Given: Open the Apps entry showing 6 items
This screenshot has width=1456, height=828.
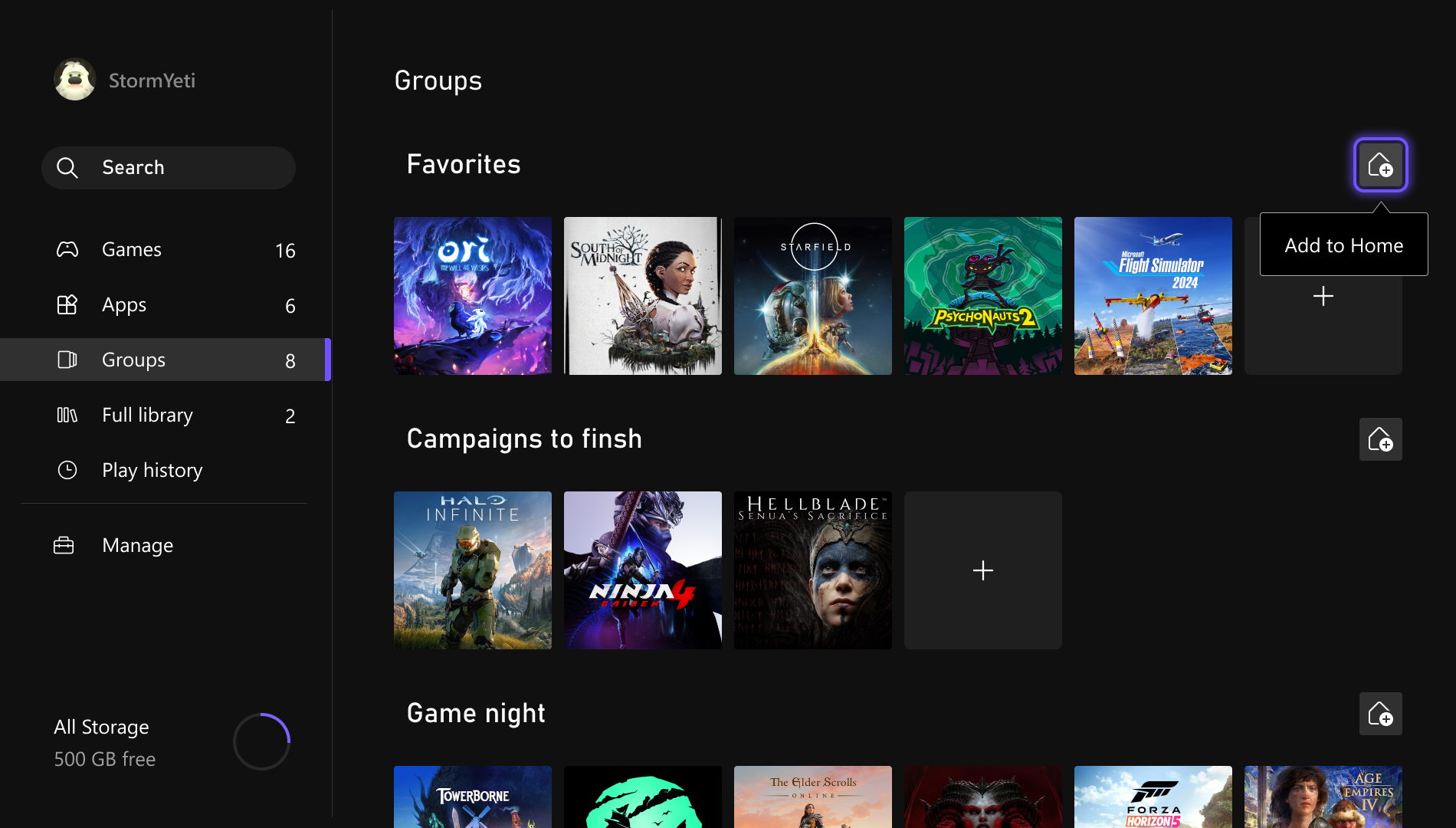Looking at the screenshot, I should (123, 304).
